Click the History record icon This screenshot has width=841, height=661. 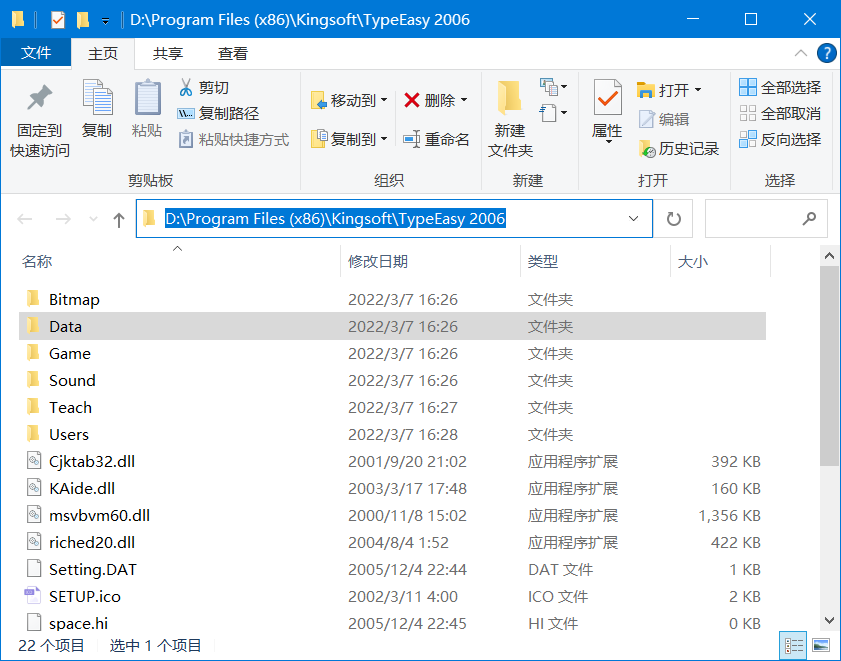coord(647,149)
